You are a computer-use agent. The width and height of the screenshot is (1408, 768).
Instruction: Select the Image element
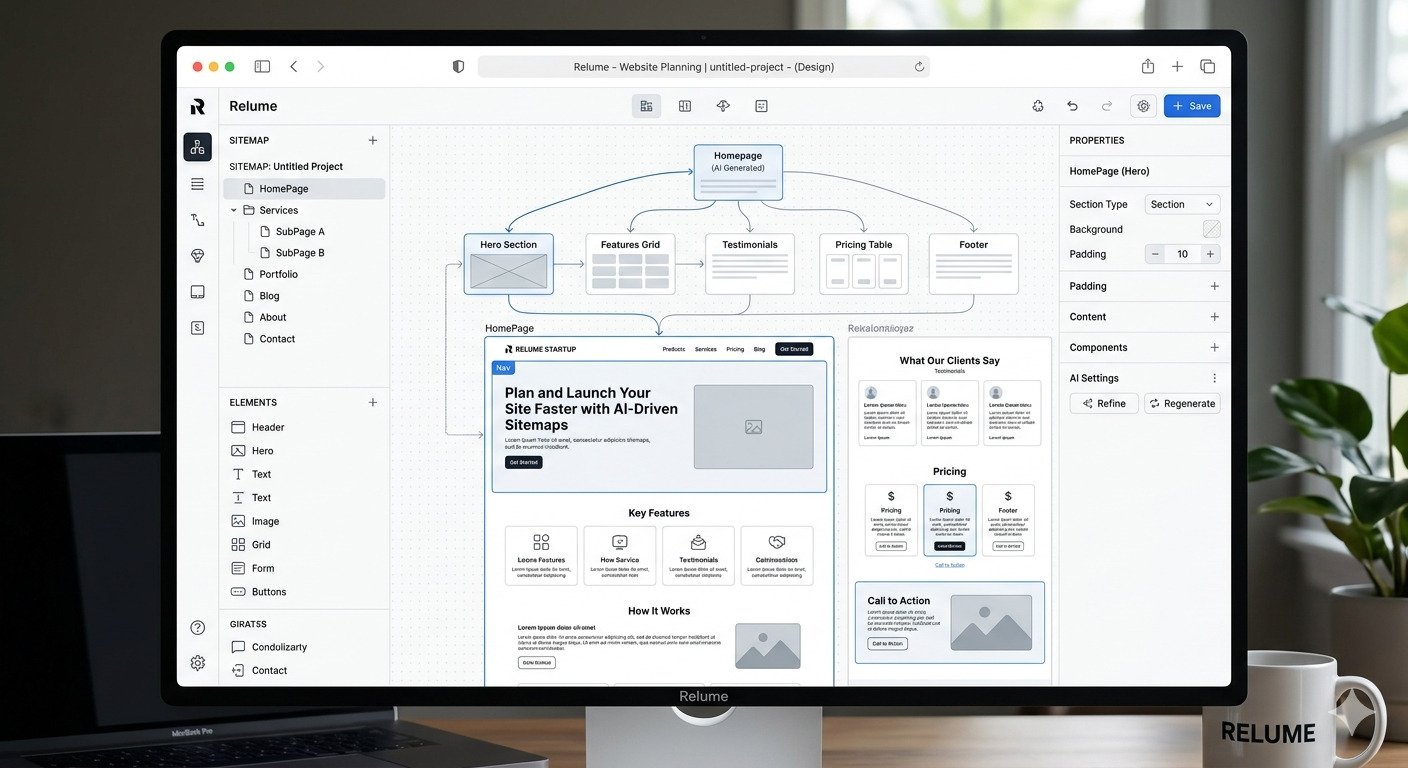(x=255, y=521)
